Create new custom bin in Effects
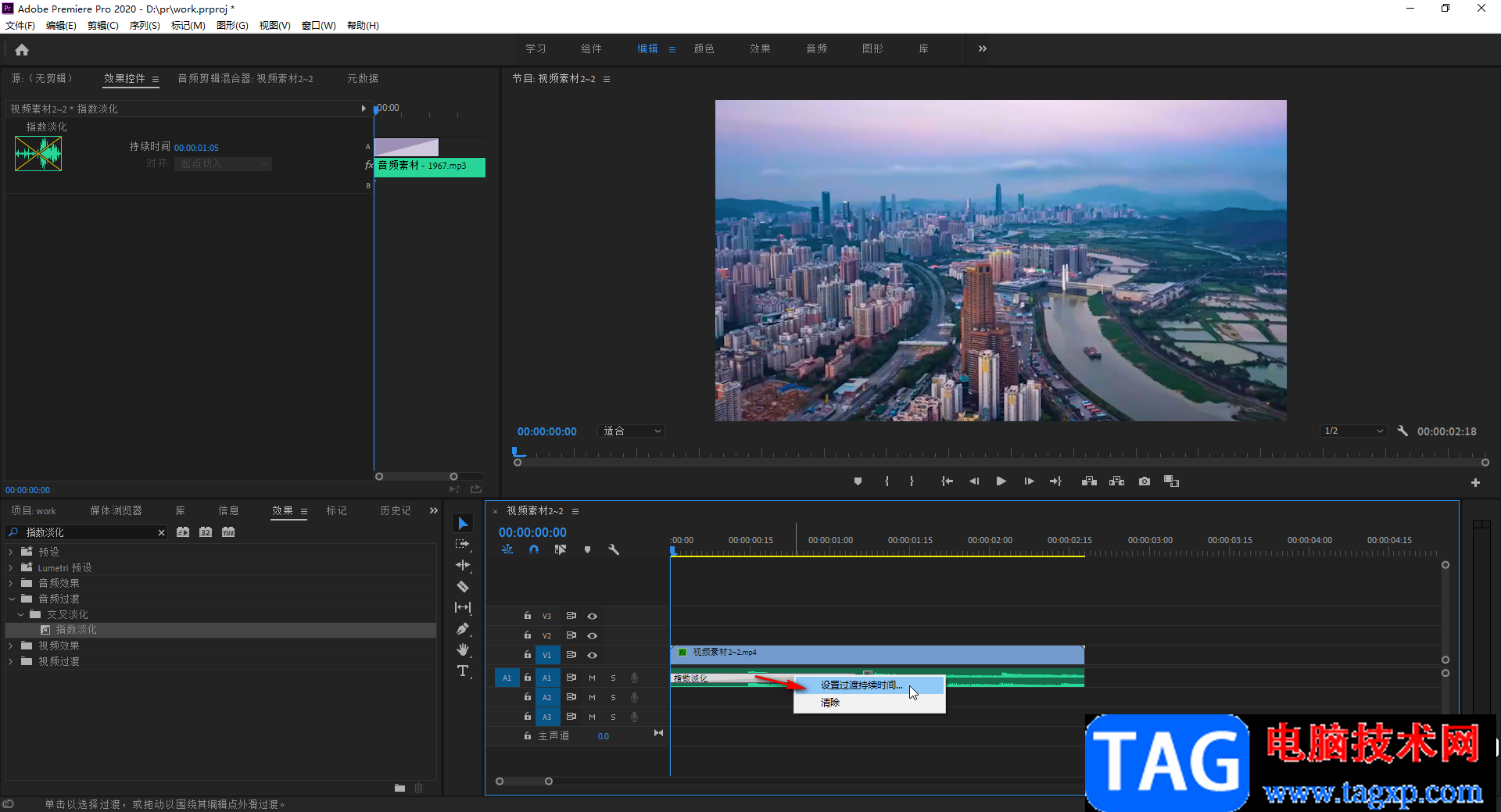The width and height of the screenshot is (1501, 812). [x=399, y=788]
